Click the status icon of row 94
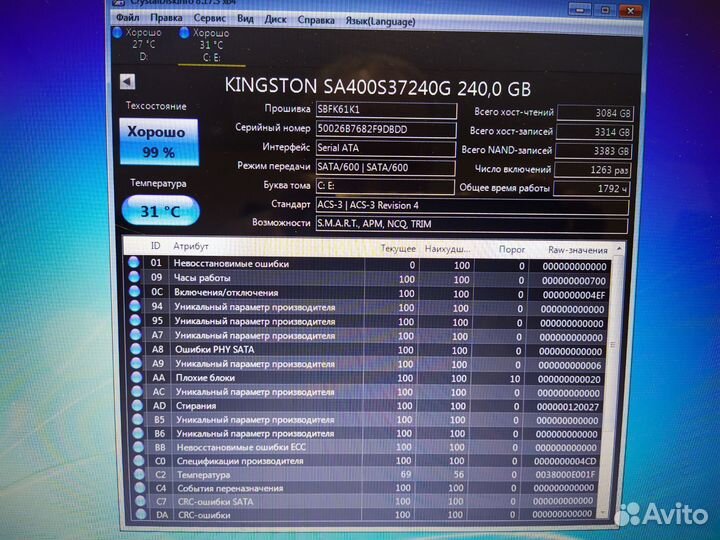 pos(135,305)
